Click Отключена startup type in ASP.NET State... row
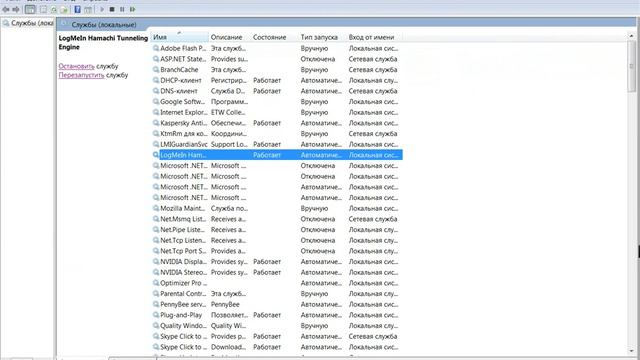The width and height of the screenshot is (640, 360). point(318,59)
